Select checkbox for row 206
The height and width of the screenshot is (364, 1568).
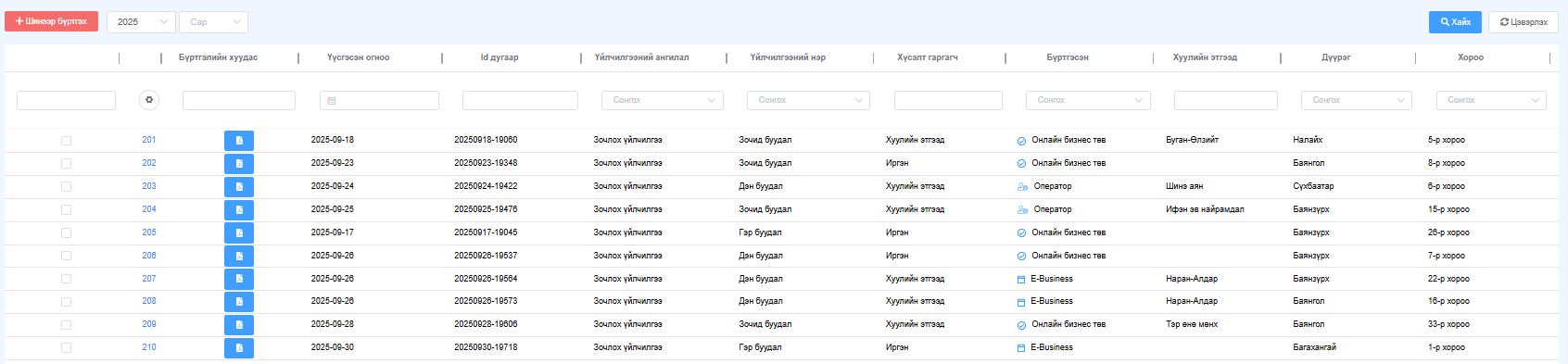[x=66, y=256]
